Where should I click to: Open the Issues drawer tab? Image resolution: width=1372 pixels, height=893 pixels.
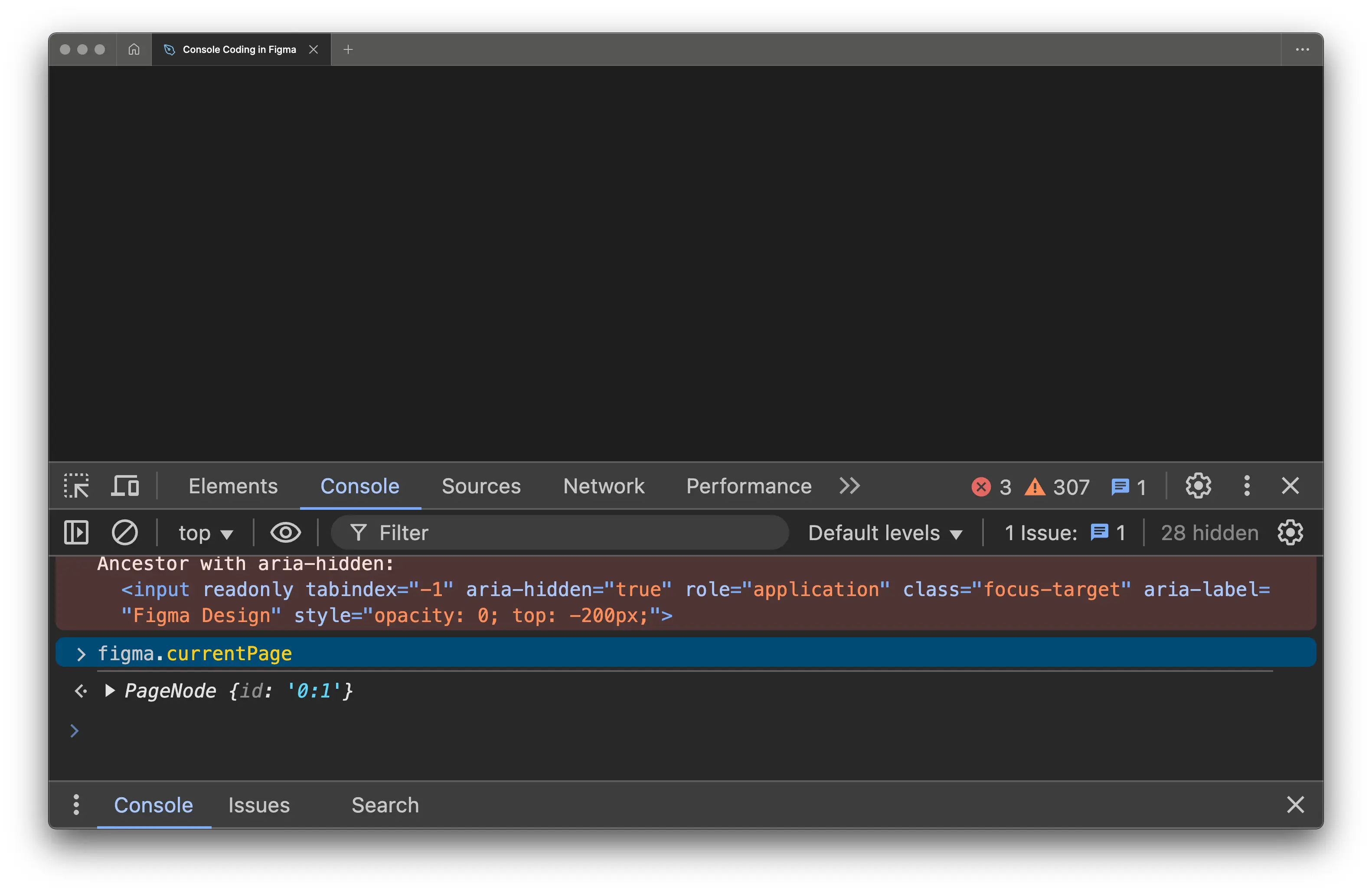[x=259, y=805]
